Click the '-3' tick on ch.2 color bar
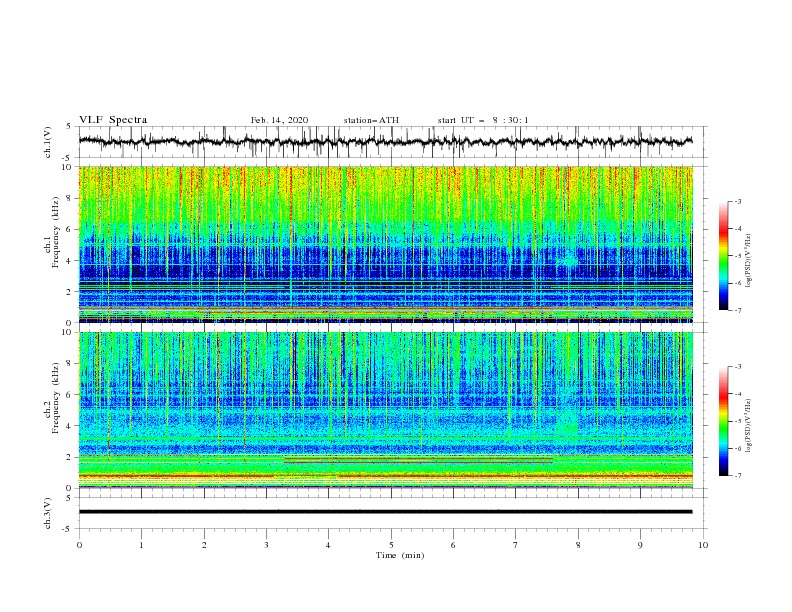792x612 pixels. [x=738, y=367]
